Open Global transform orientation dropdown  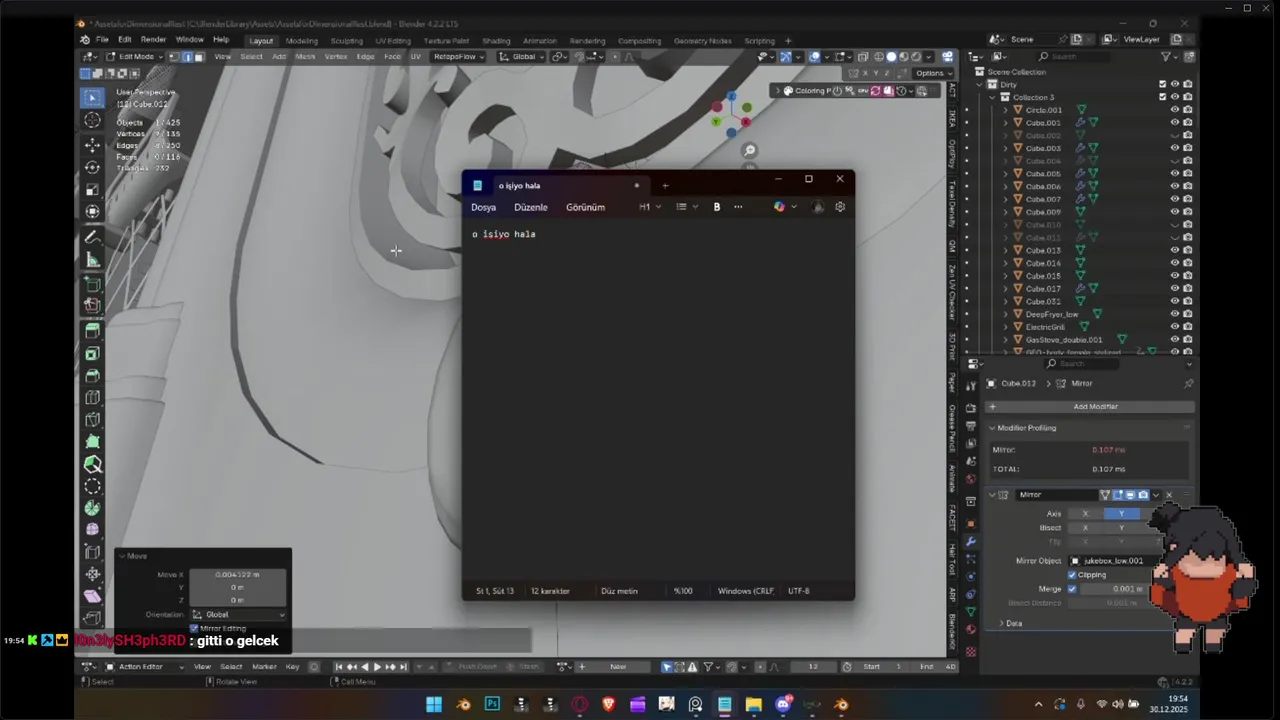tap(523, 56)
